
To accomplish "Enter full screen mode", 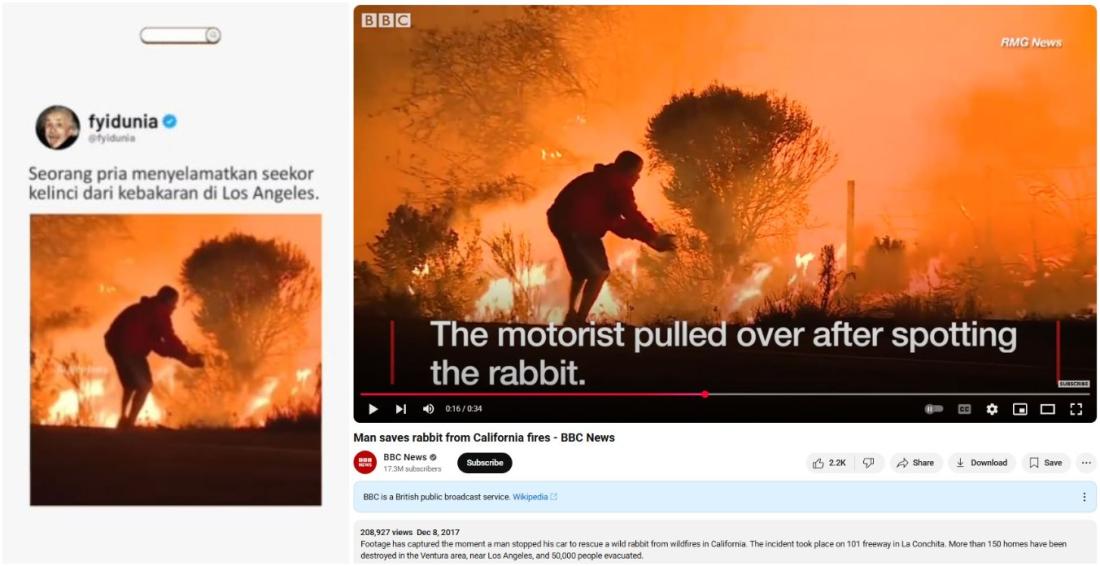I will pos(1075,409).
